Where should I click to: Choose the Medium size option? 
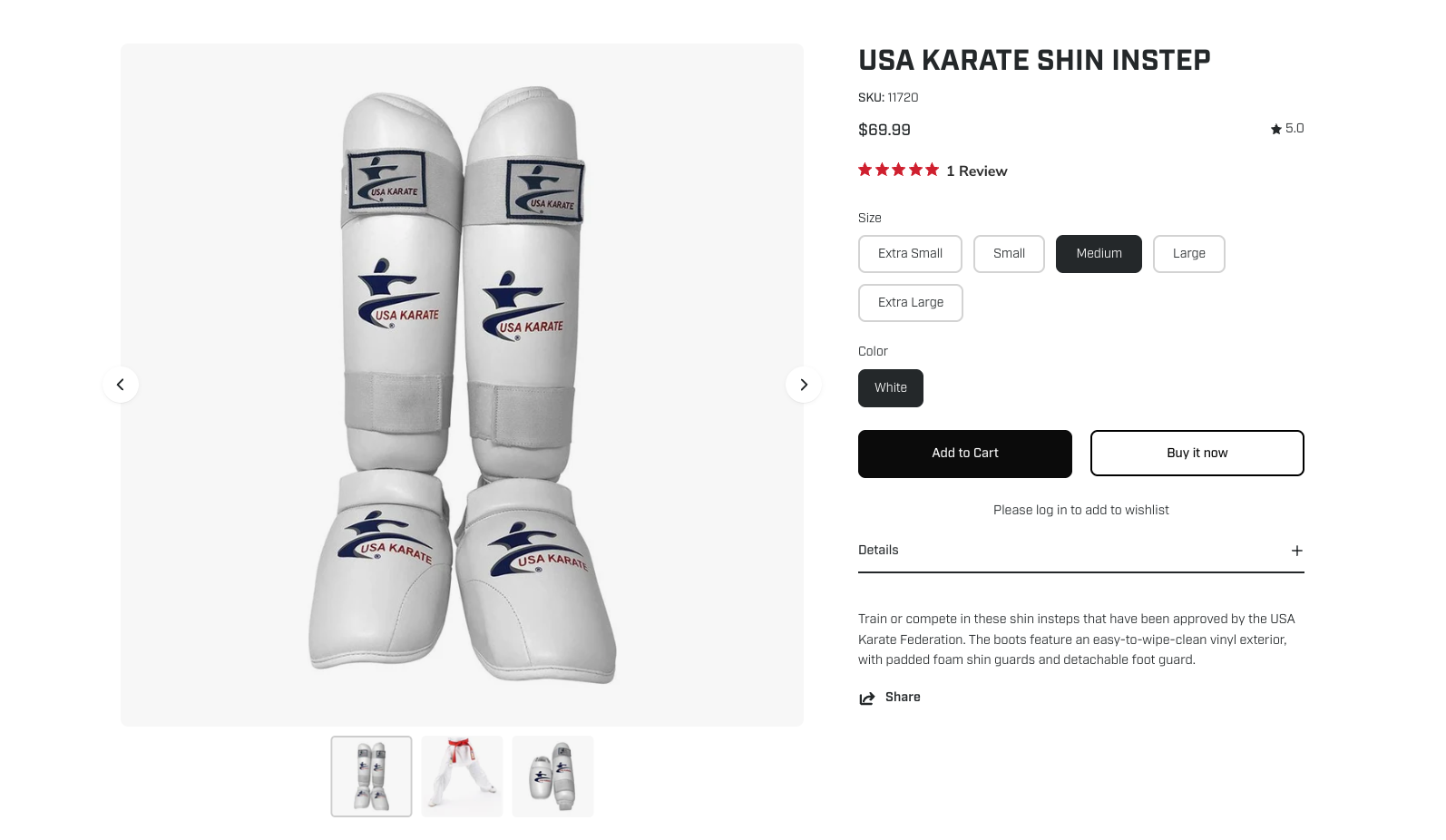[1099, 254]
